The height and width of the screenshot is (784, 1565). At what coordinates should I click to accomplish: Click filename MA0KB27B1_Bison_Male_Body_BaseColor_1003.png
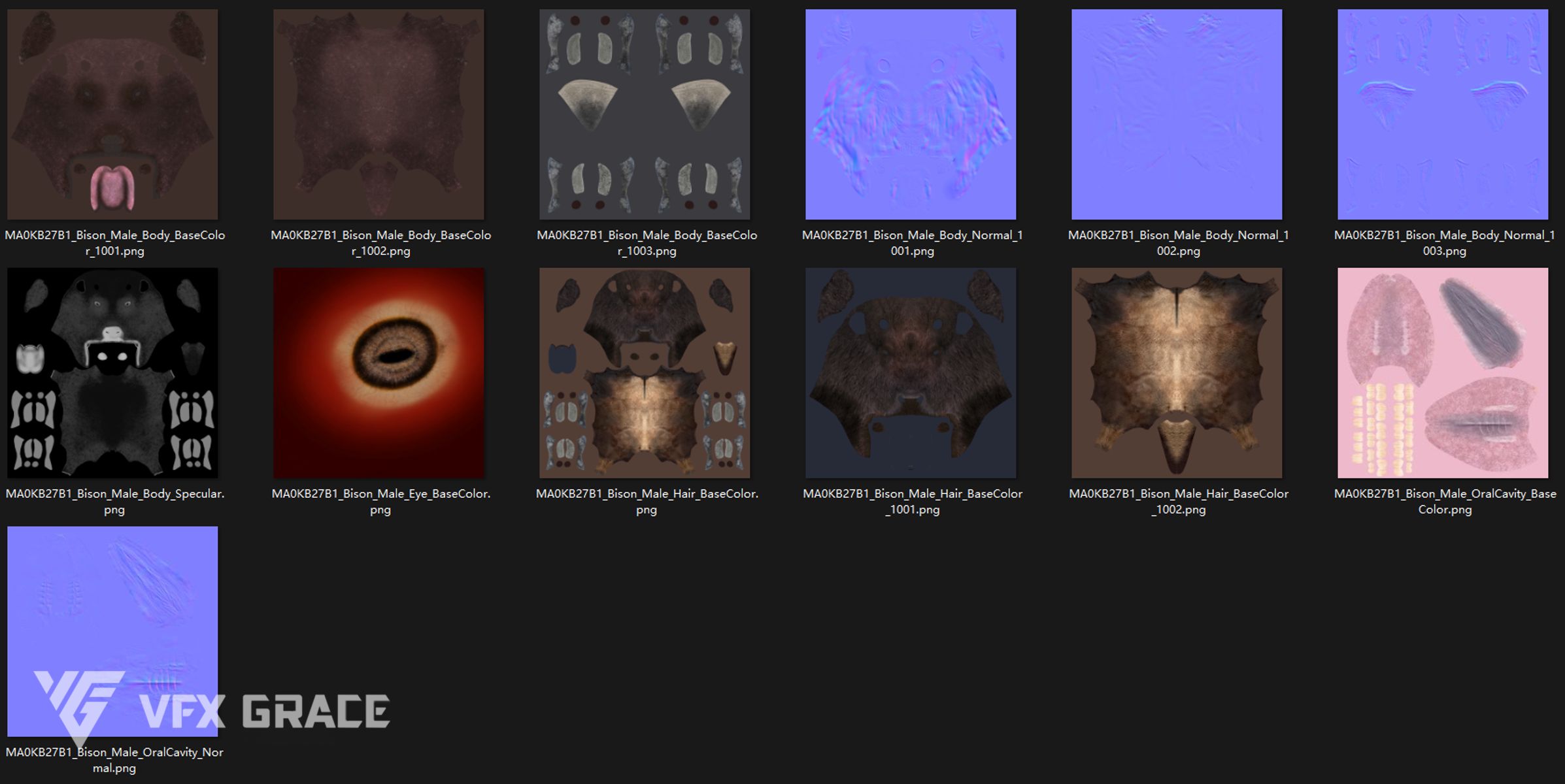(647, 243)
